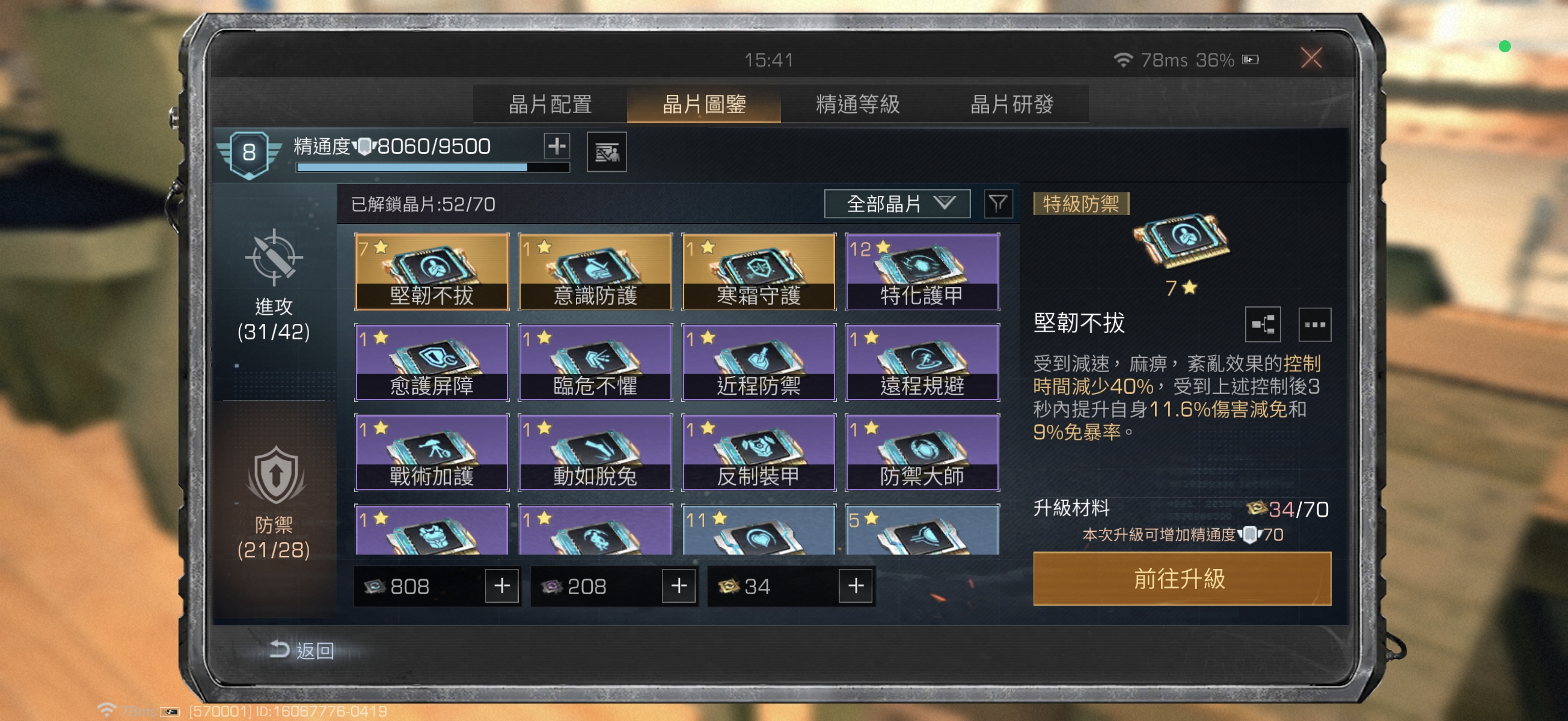Switch to the 晶片配置 tab
The height and width of the screenshot is (721, 1568).
pyautogui.click(x=550, y=104)
